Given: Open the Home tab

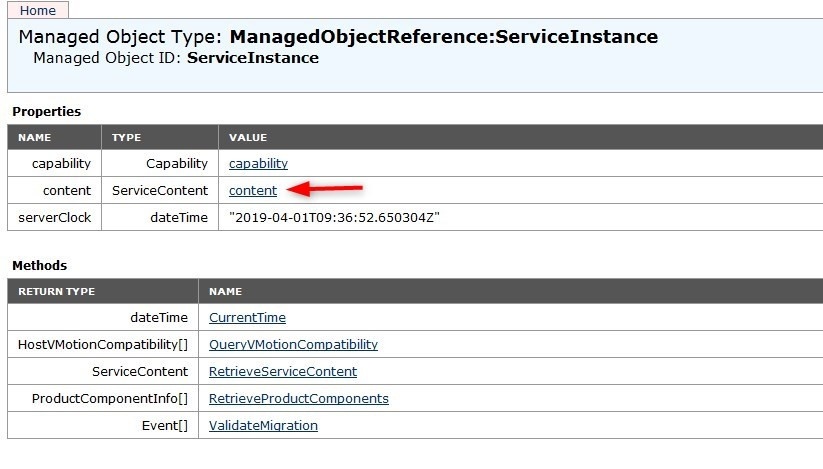Looking at the screenshot, I should point(38,10).
